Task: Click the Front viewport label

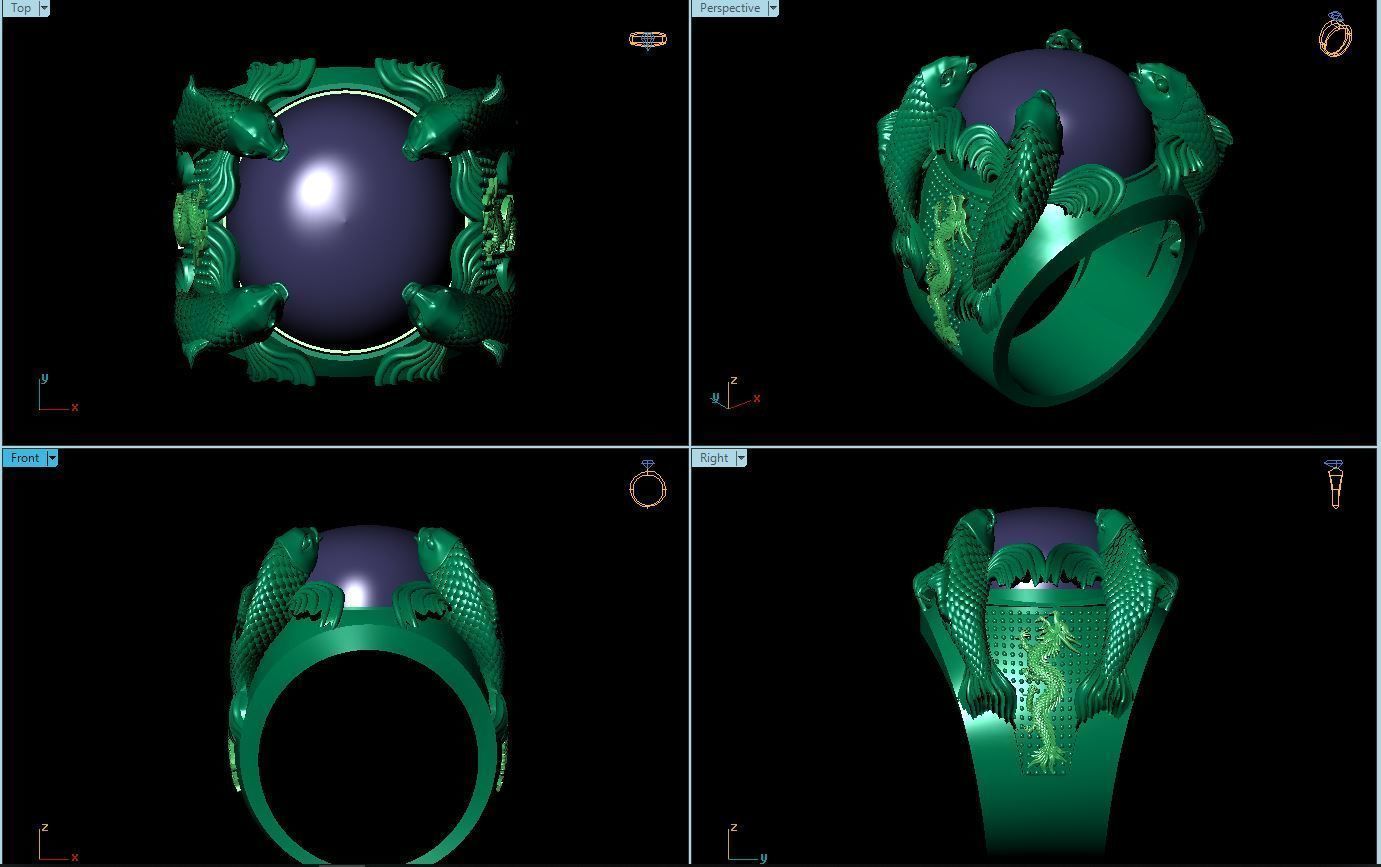Action: click(x=25, y=458)
